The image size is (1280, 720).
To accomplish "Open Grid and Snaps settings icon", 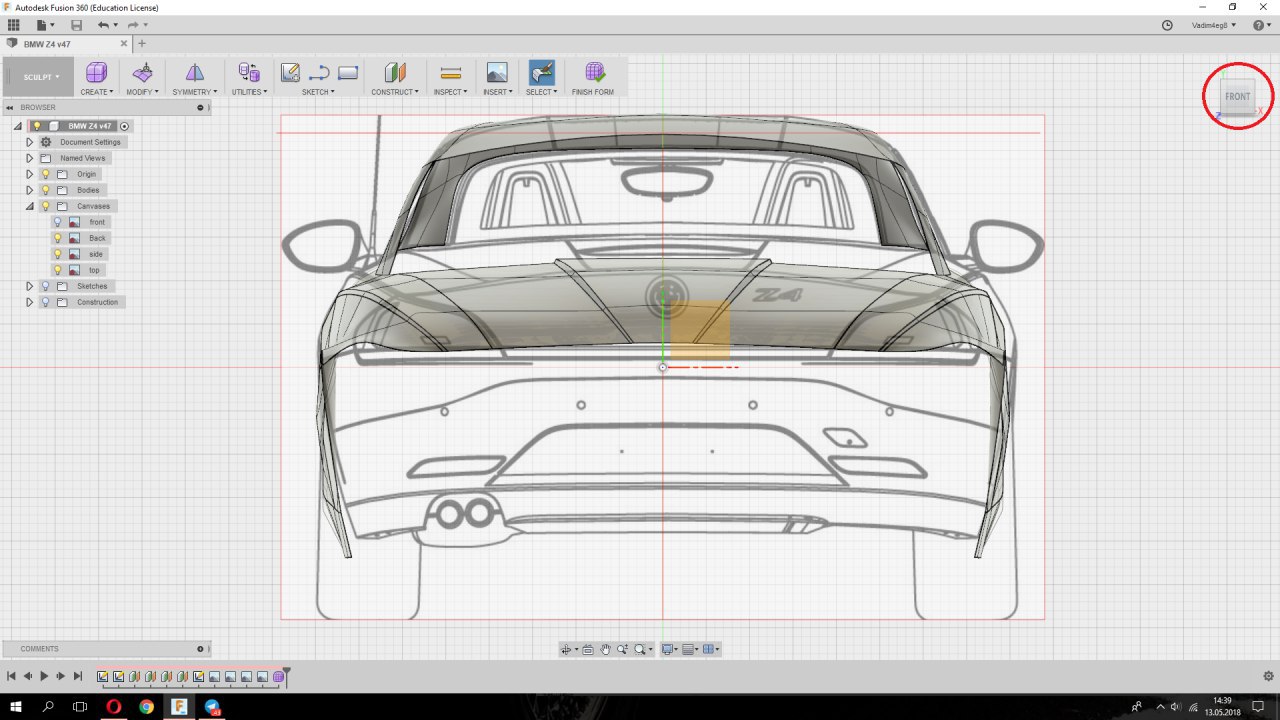I will (x=689, y=649).
